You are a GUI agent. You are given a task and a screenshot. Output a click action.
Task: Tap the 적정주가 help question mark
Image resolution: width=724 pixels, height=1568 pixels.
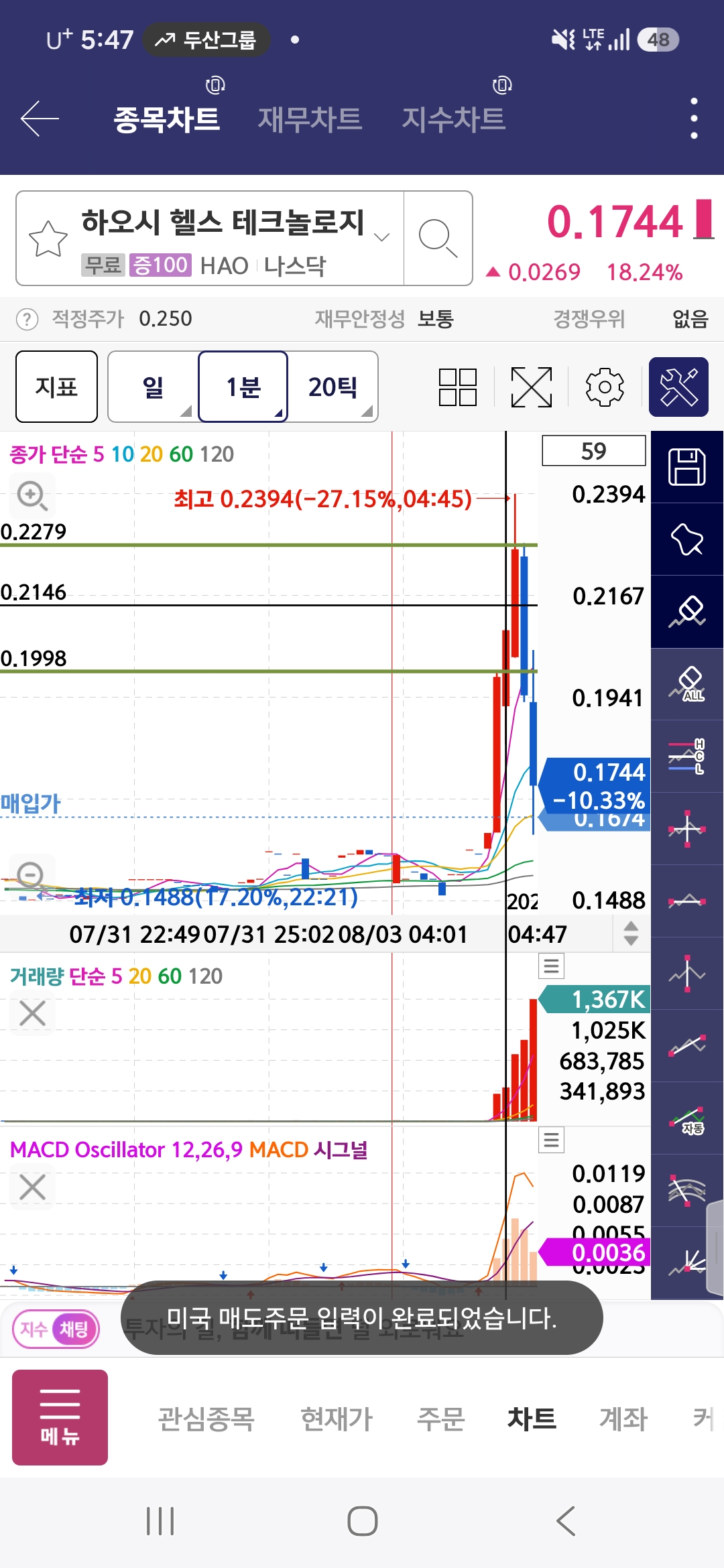pos(27,319)
